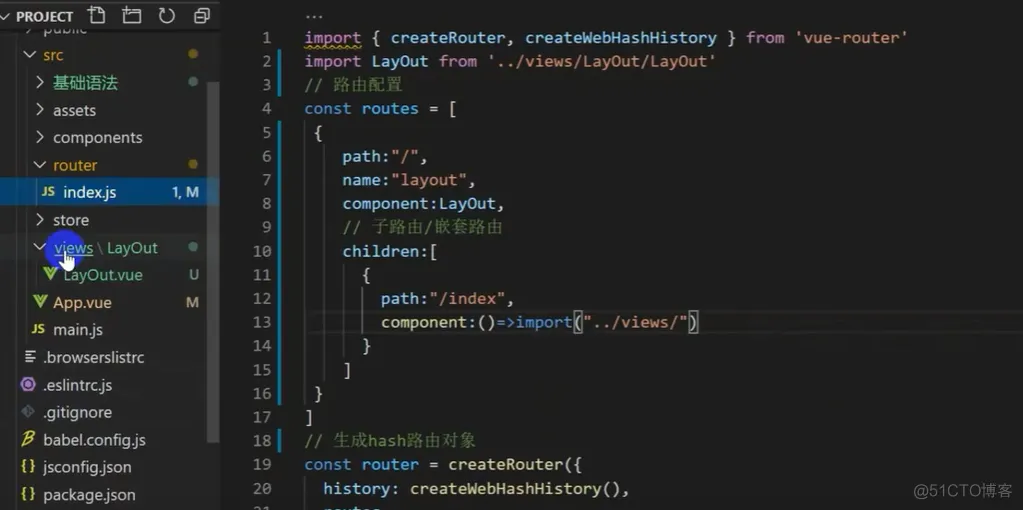Open App.vue file
The image size is (1023, 510).
coord(82,303)
